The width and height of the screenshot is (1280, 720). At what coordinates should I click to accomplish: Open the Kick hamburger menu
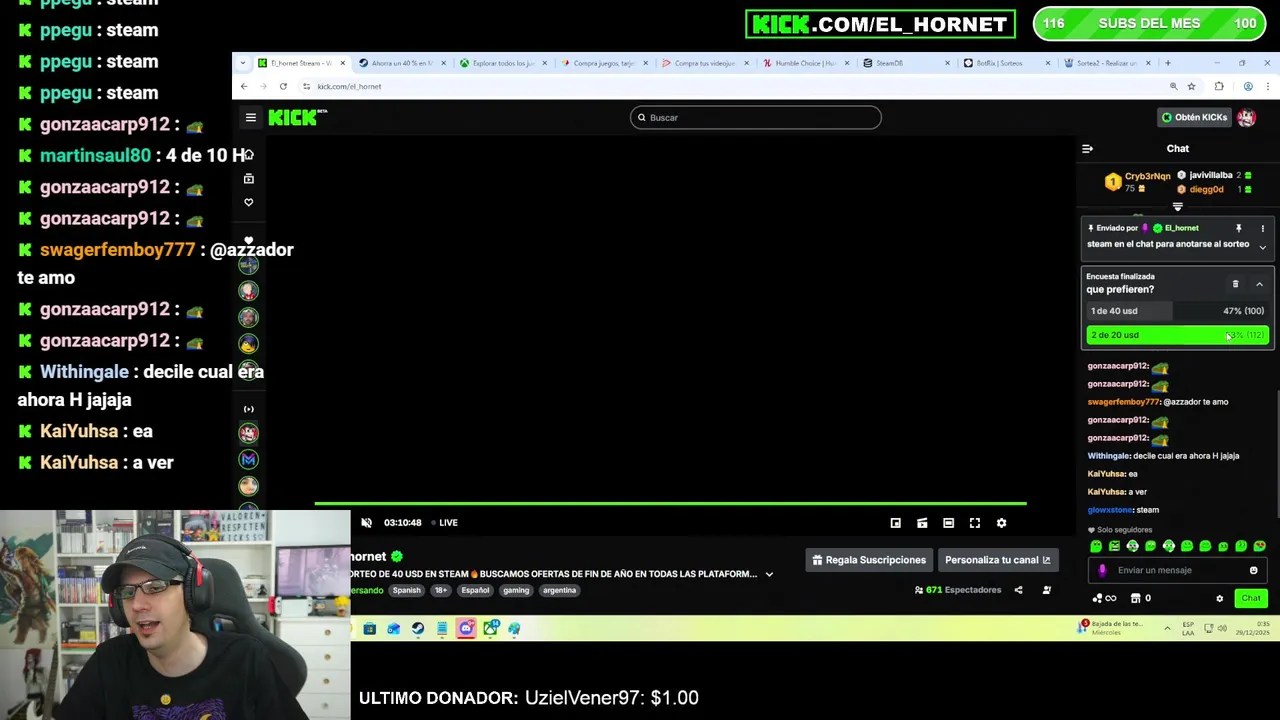point(251,118)
